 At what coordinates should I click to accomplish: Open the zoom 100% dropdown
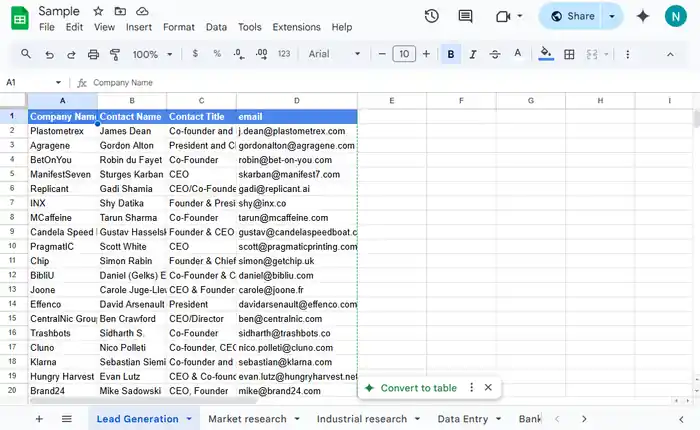[x=152, y=54]
